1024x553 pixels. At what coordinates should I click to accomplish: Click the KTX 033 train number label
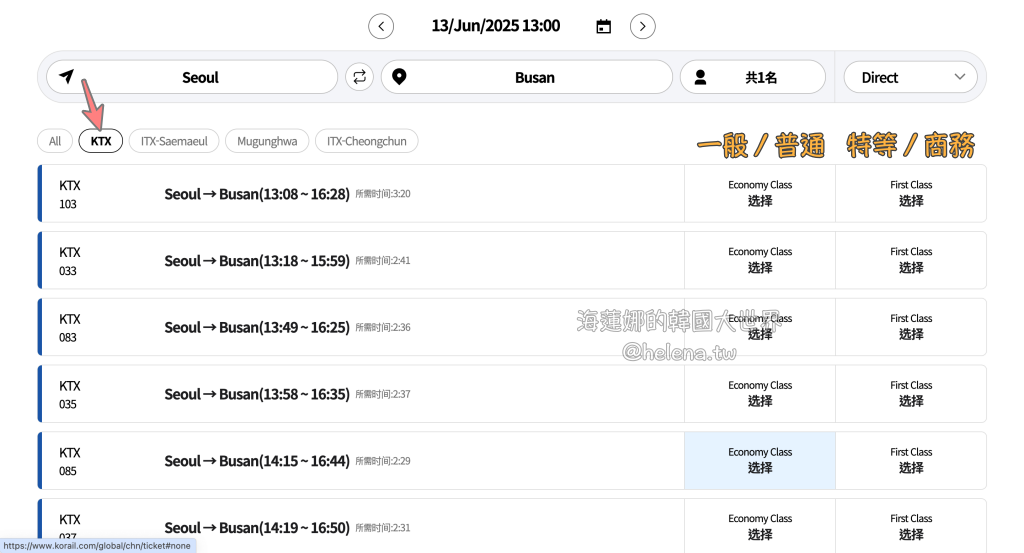(69, 261)
